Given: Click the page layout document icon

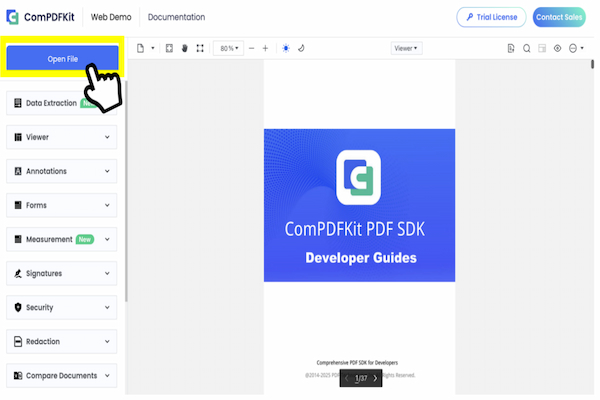Looking at the screenshot, I should click(140, 48).
